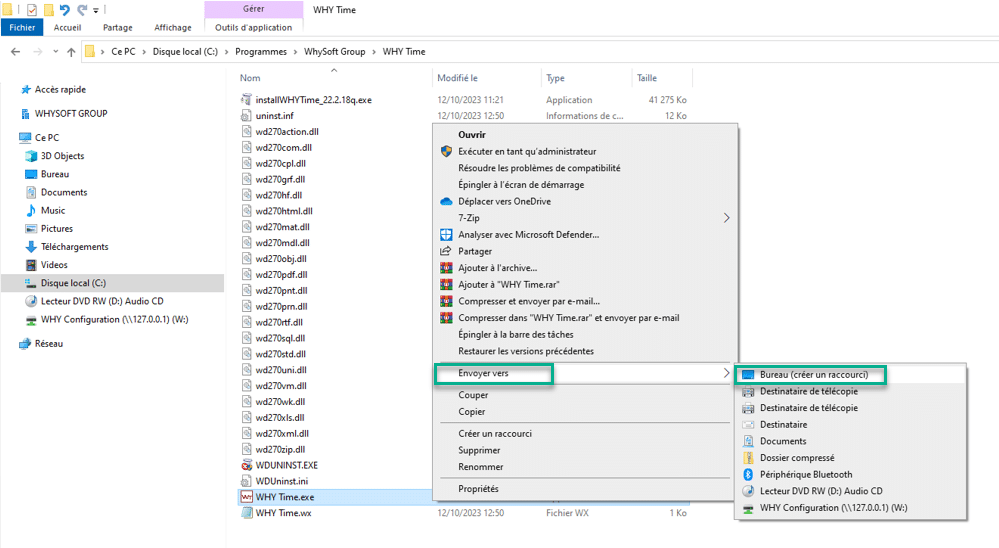Select Réseau in the navigation pane
The image size is (999, 548).
pyautogui.click(x=49, y=343)
